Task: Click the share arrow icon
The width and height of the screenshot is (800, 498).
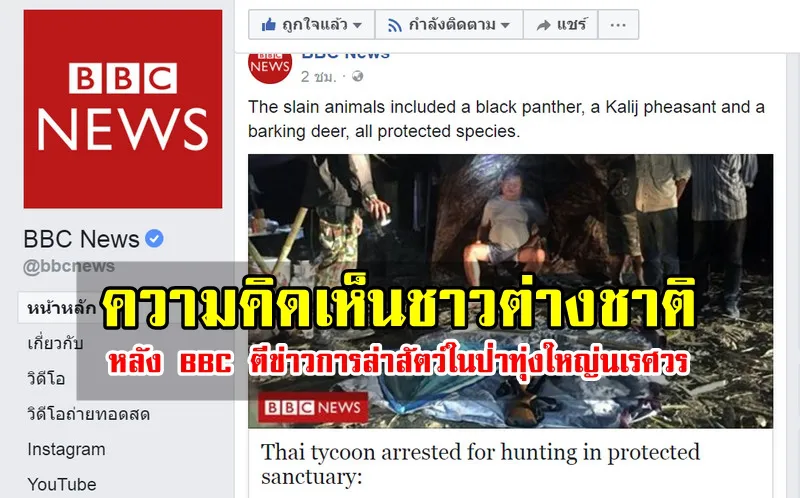Action: [544, 24]
